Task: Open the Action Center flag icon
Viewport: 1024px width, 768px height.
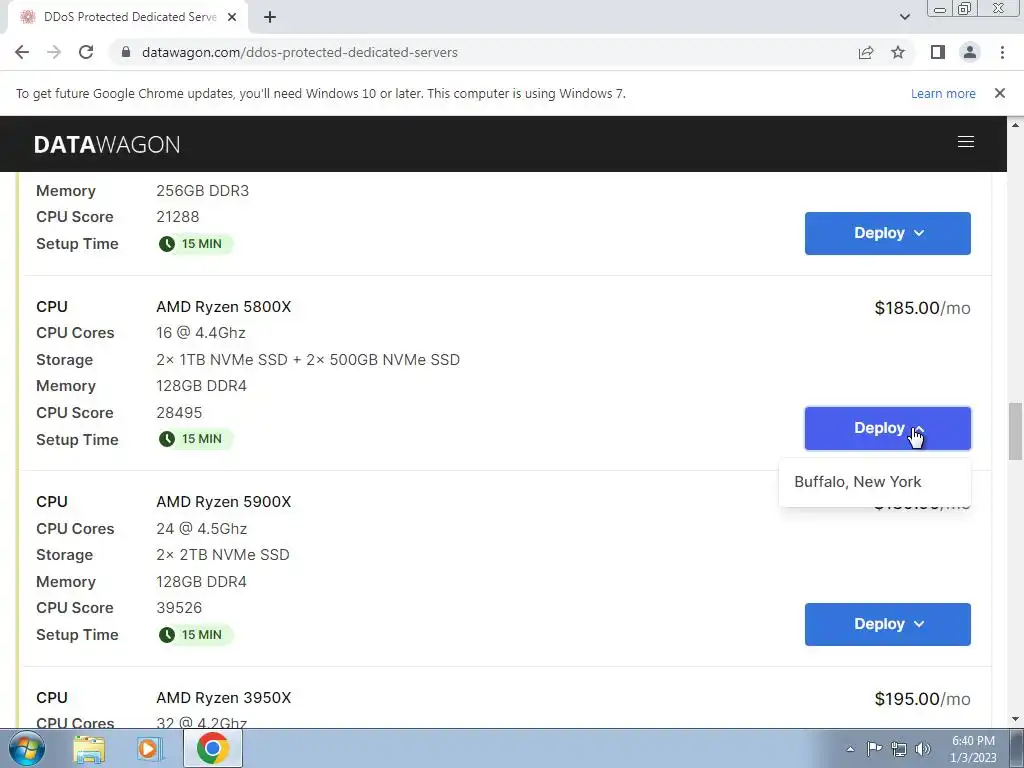Action: (874, 749)
